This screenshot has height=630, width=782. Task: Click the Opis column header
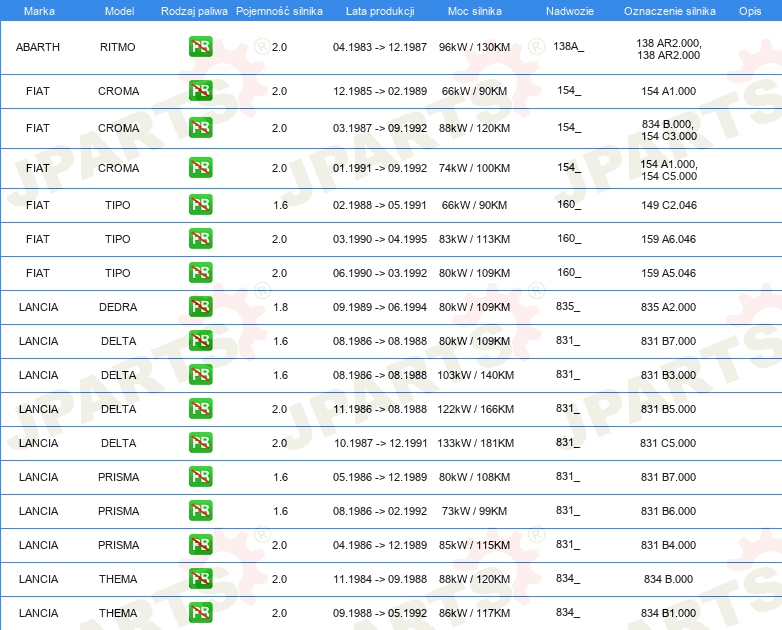(750, 11)
